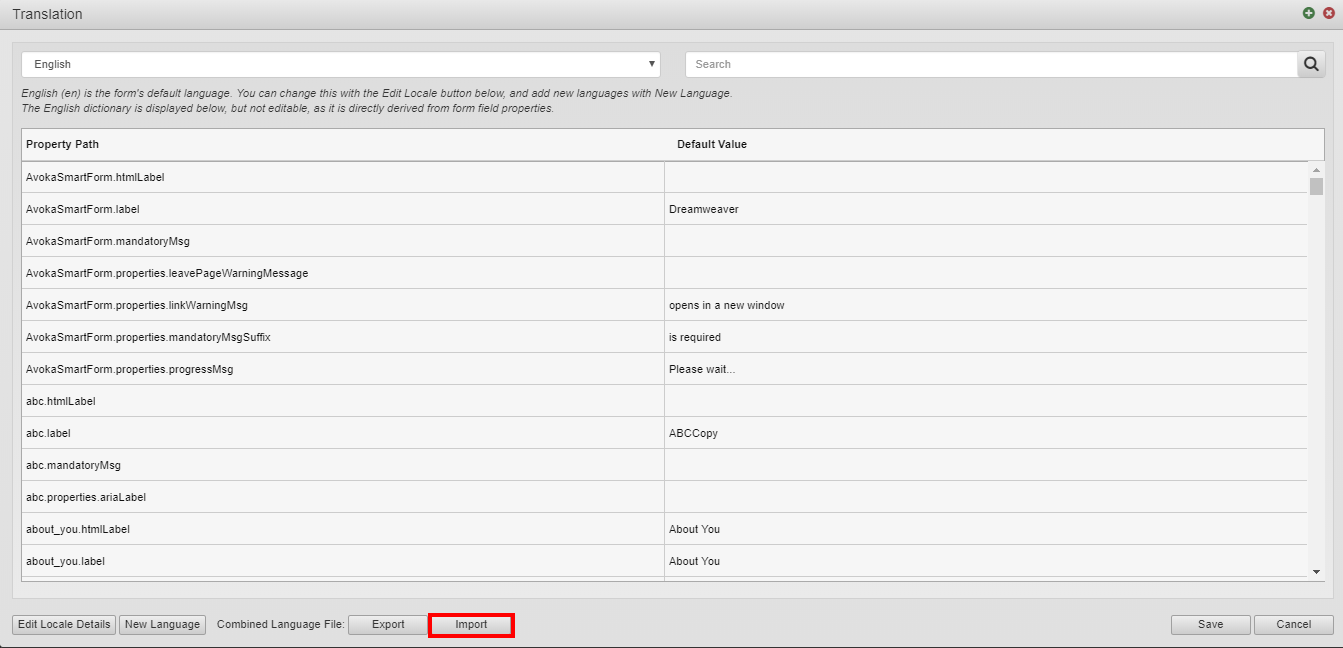Open the English language dropdown
The width and height of the screenshot is (1343, 648).
click(340, 63)
